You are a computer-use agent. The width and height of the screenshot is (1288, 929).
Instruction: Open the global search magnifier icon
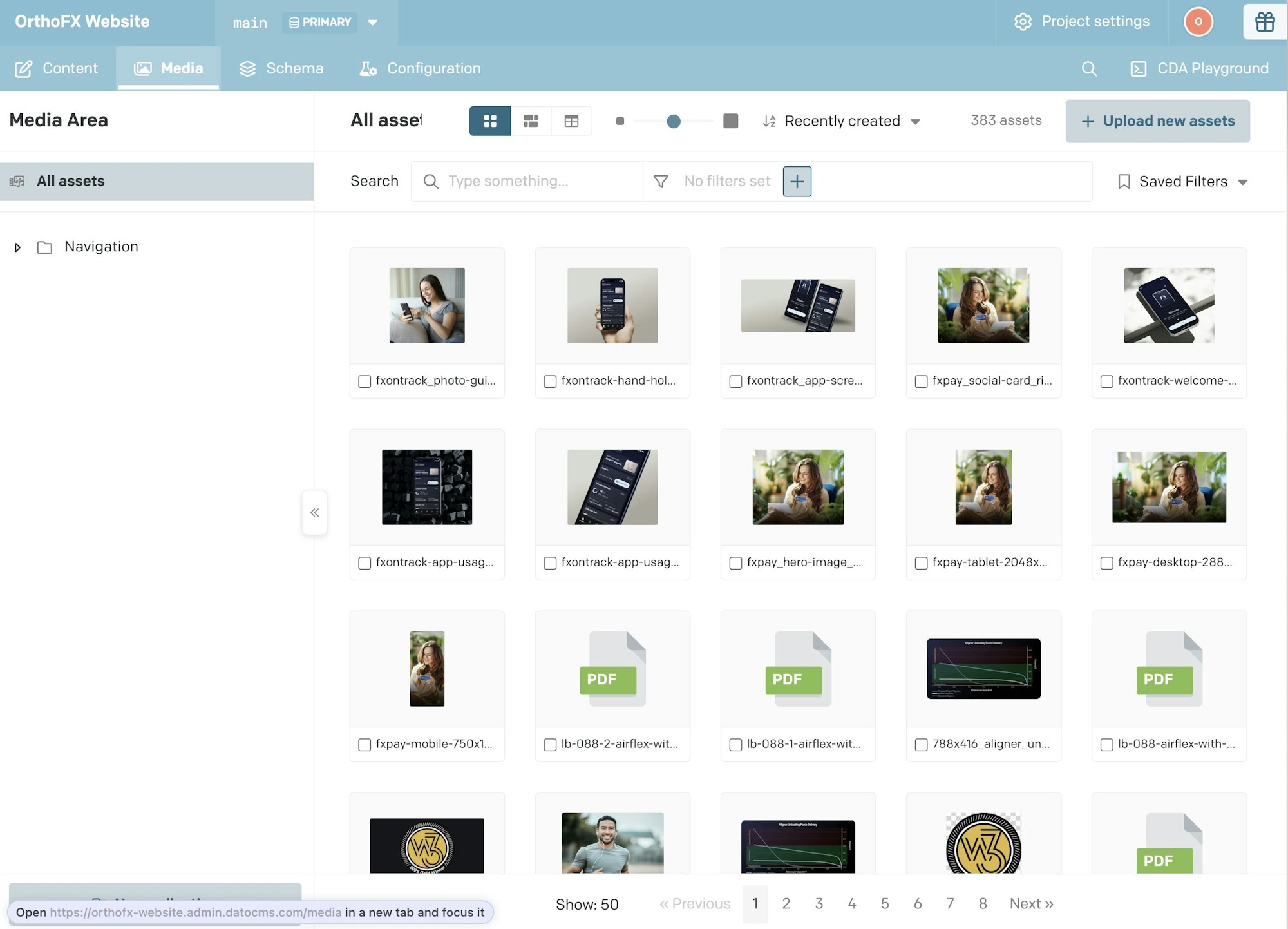(x=1089, y=69)
